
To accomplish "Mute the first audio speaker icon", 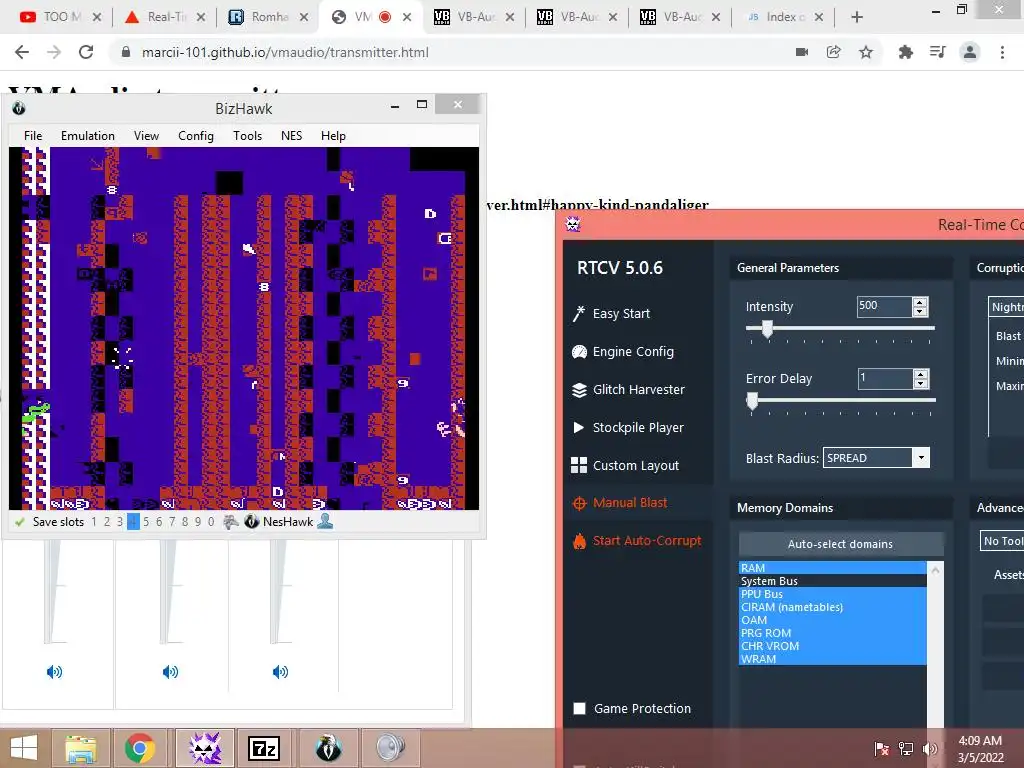I will click(x=54, y=671).
